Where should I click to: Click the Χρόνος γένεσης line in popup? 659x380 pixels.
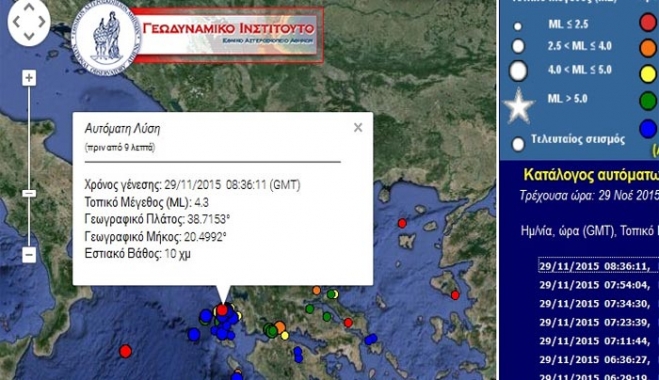tap(192, 185)
